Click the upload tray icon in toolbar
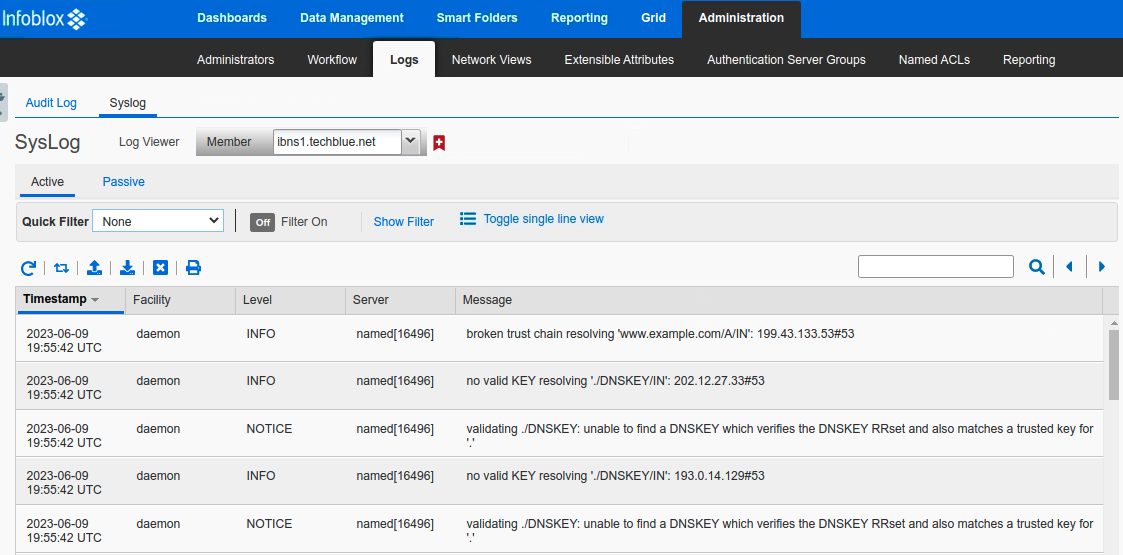 click(94, 267)
